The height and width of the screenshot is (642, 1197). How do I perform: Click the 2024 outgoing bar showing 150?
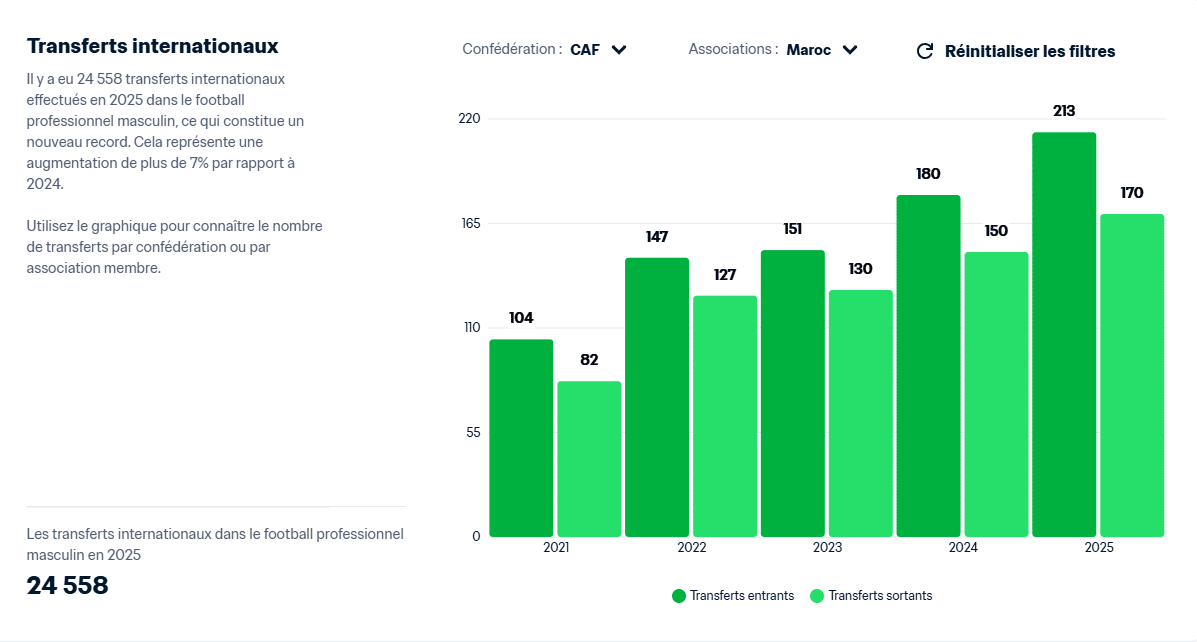996,394
